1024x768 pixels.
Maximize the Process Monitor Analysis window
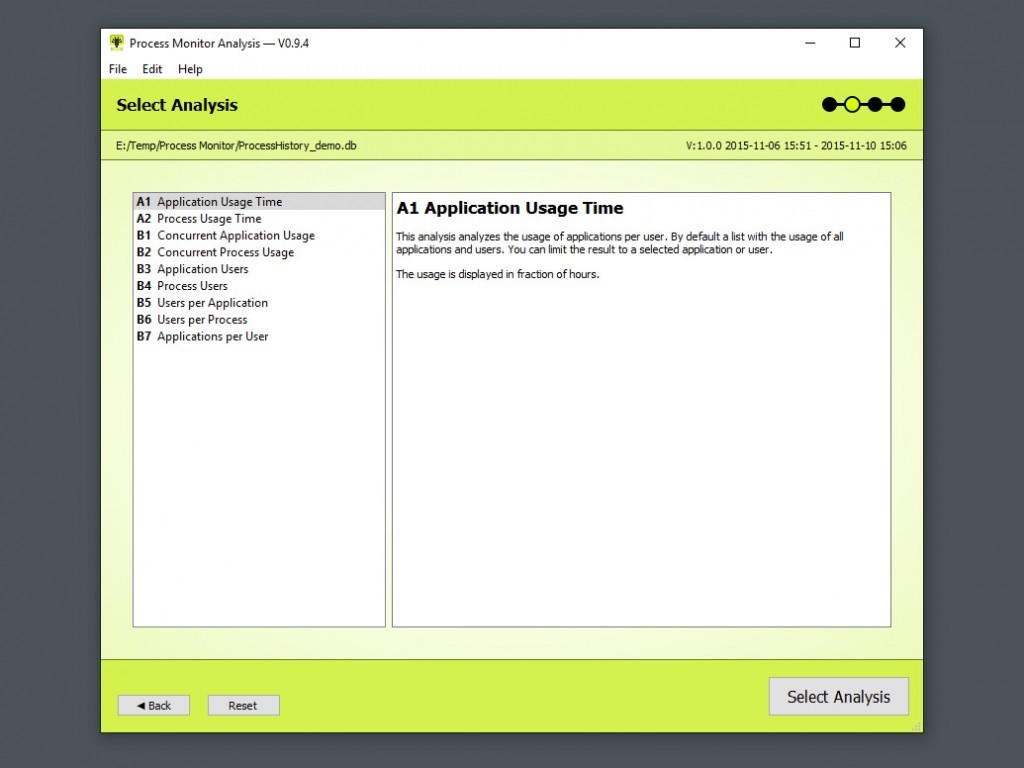854,43
